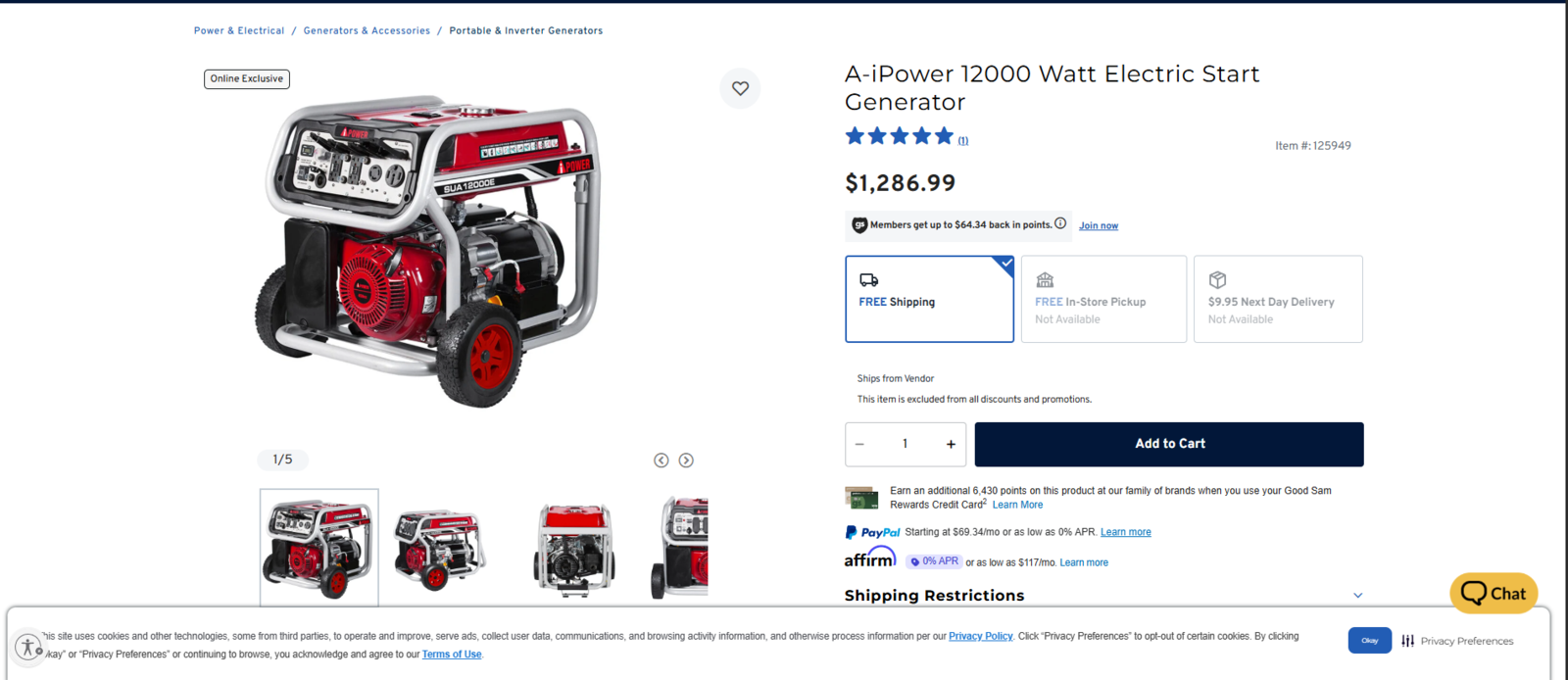This screenshot has height=680, width=1568.
Task: Choose $9.95 Next Day Delivery option
Action: click(x=1278, y=299)
